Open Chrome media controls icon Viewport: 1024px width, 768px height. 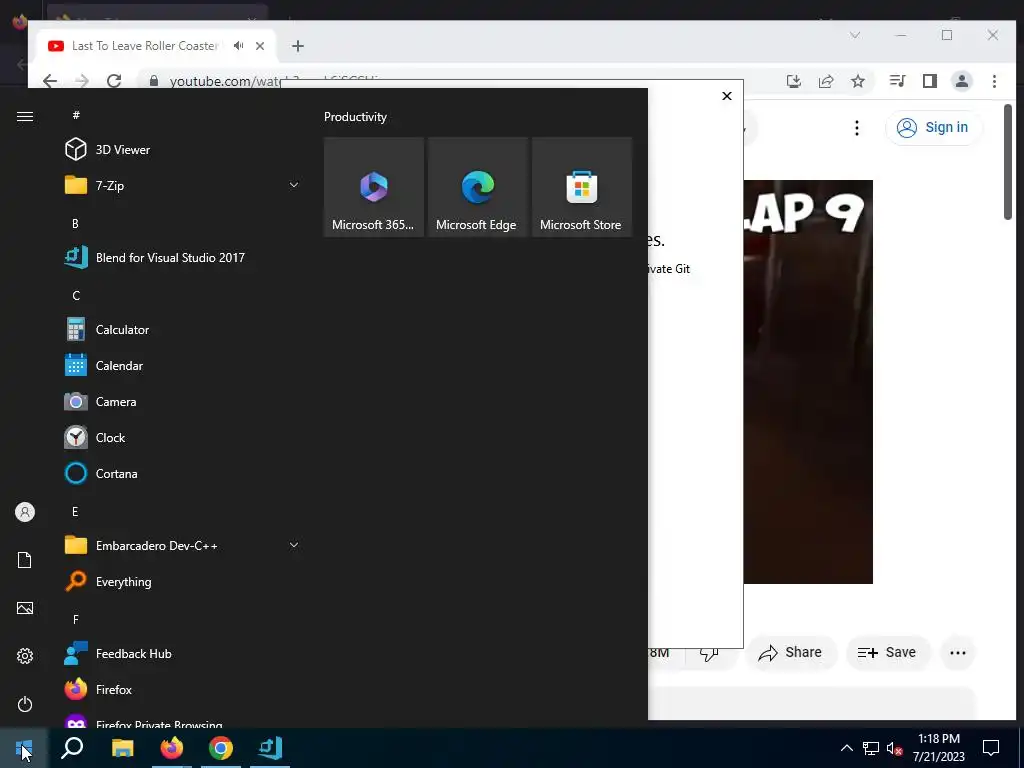coord(897,81)
